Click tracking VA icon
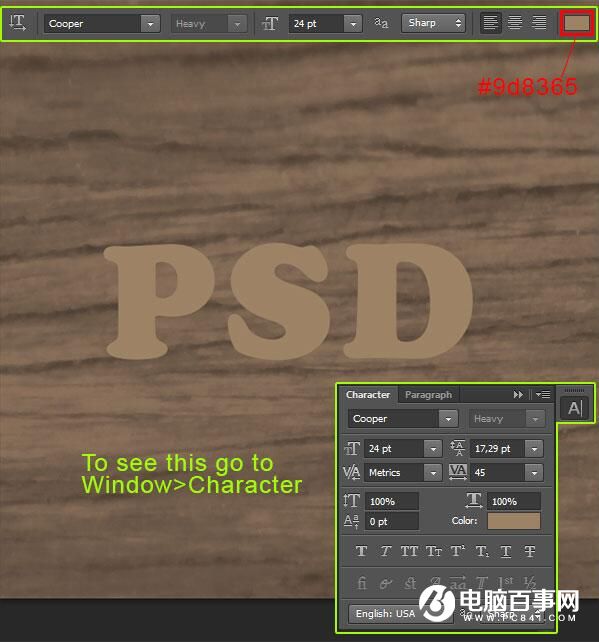The width and height of the screenshot is (599, 642). pos(458,472)
